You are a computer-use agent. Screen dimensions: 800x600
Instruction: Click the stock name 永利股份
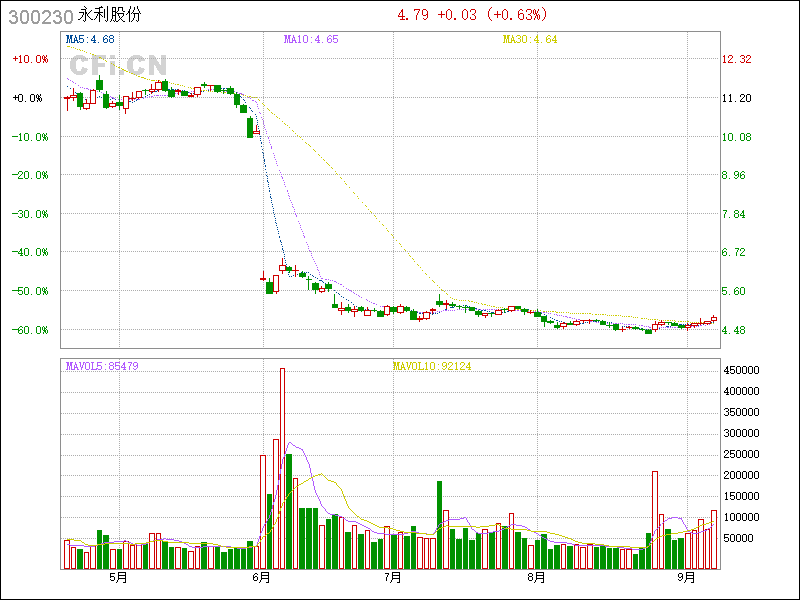(112, 15)
